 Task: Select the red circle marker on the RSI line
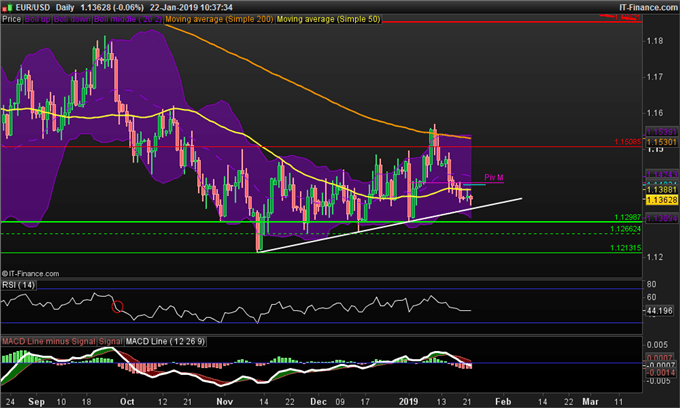(x=117, y=307)
